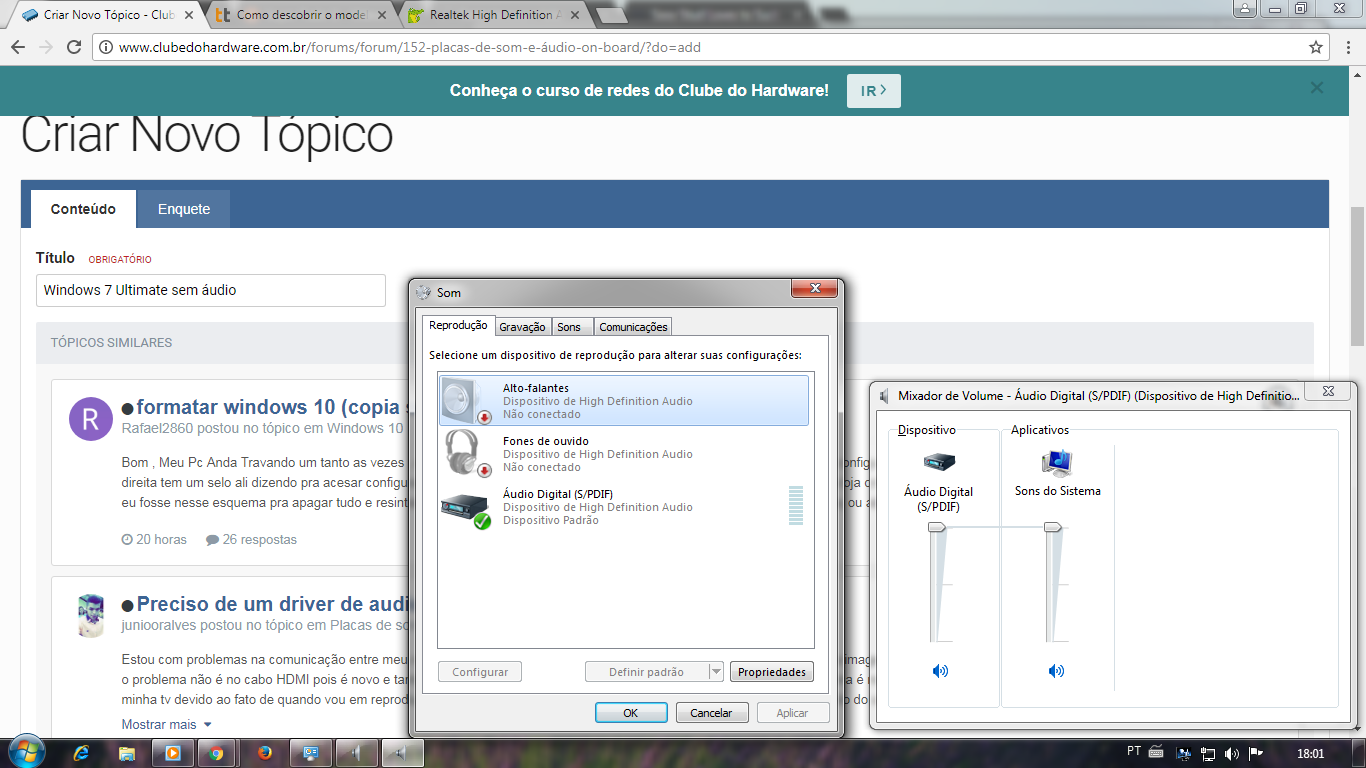Open the Comunicações tab
Image resolution: width=1366 pixels, height=768 pixels.
tap(633, 327)
